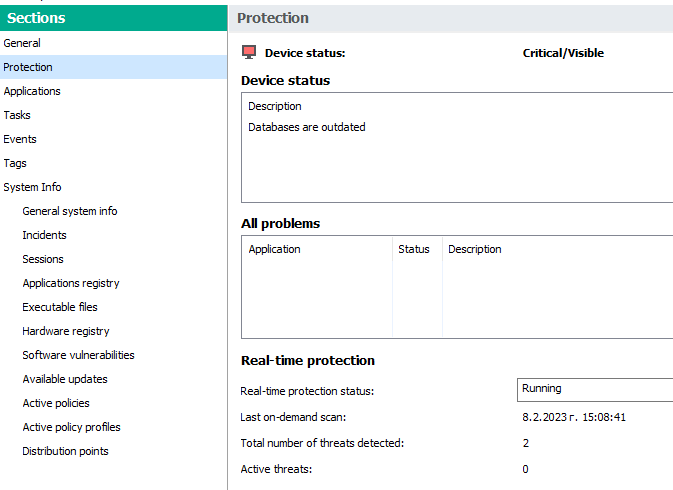Open Available updates
The height and width of the screenshot is (490, 673).
pyautogui.click(x=65, y=379)
